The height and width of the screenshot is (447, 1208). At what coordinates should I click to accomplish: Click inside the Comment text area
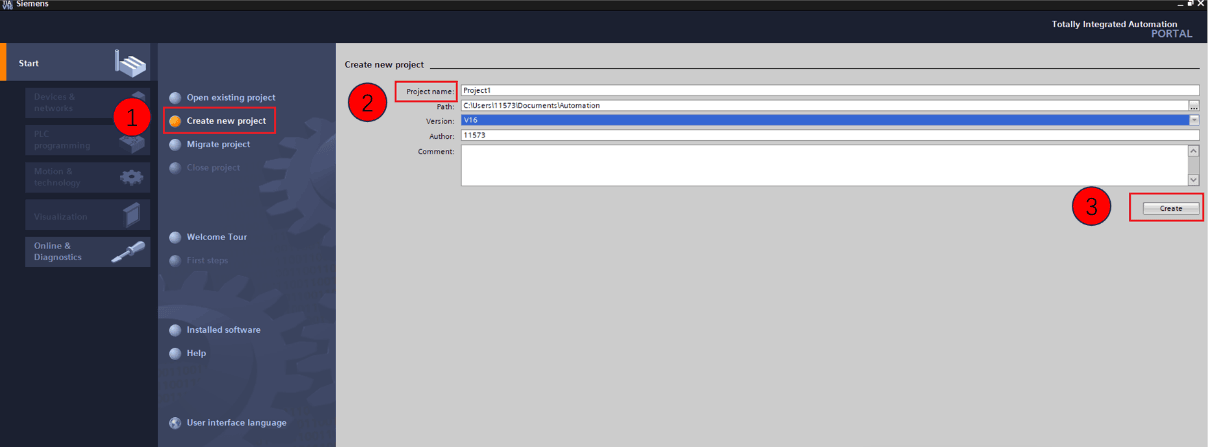[x=824, y=166]
